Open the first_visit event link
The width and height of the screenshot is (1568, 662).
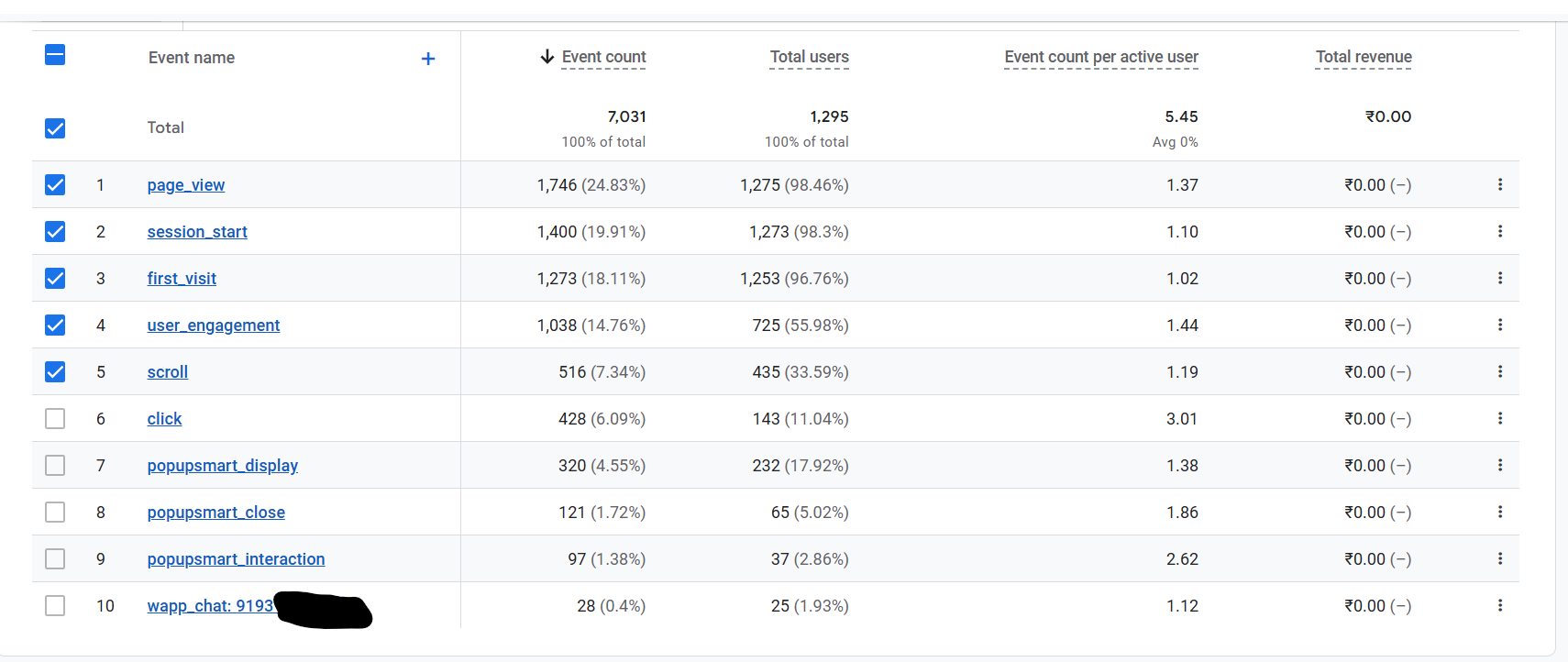182,279
